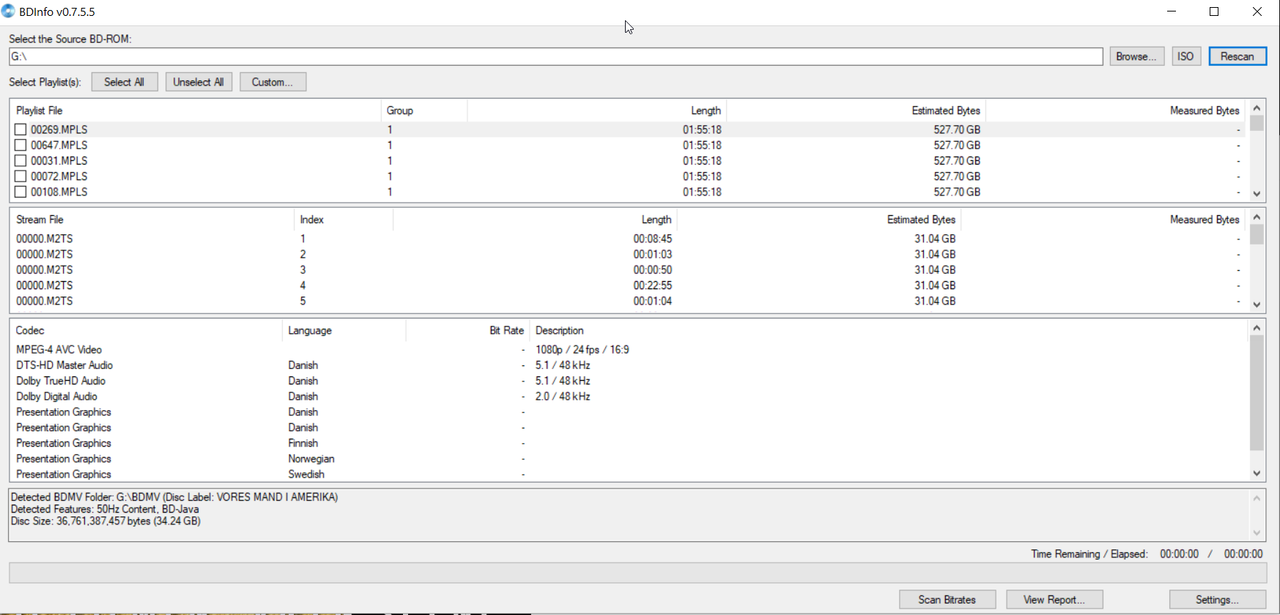The height and width of the screenshot is (615, 1280).
Task: Click up arrow of codec list scrollbar
Action: [x=1257, y=328]
